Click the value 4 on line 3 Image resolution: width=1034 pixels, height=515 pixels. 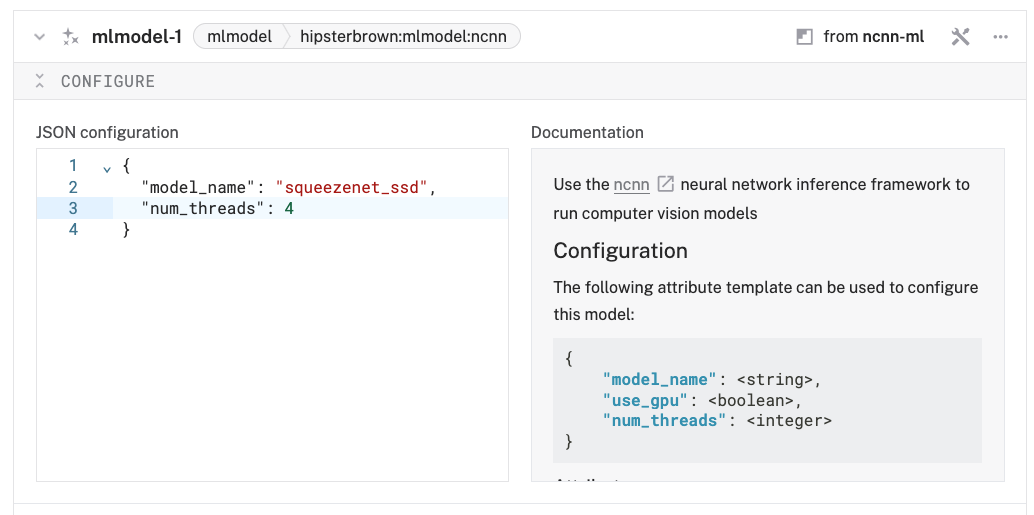pos(289,208)
